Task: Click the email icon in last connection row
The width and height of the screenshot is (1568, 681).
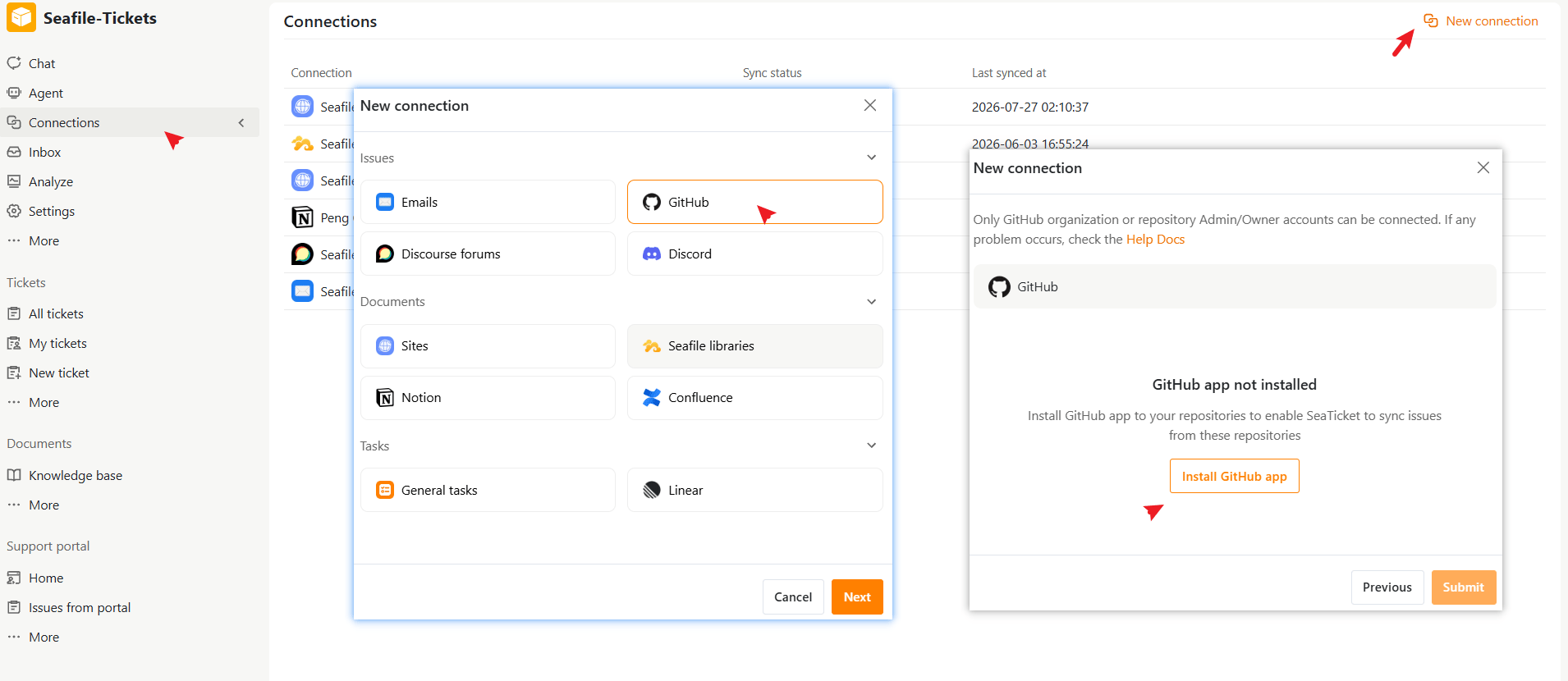Action: (303, 290)
